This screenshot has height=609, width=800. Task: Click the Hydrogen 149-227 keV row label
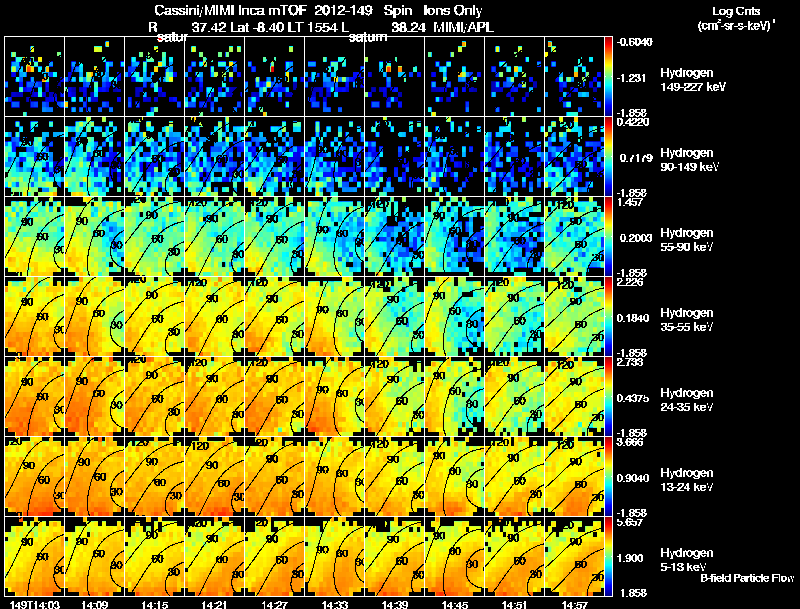click(x=692, y=80)
